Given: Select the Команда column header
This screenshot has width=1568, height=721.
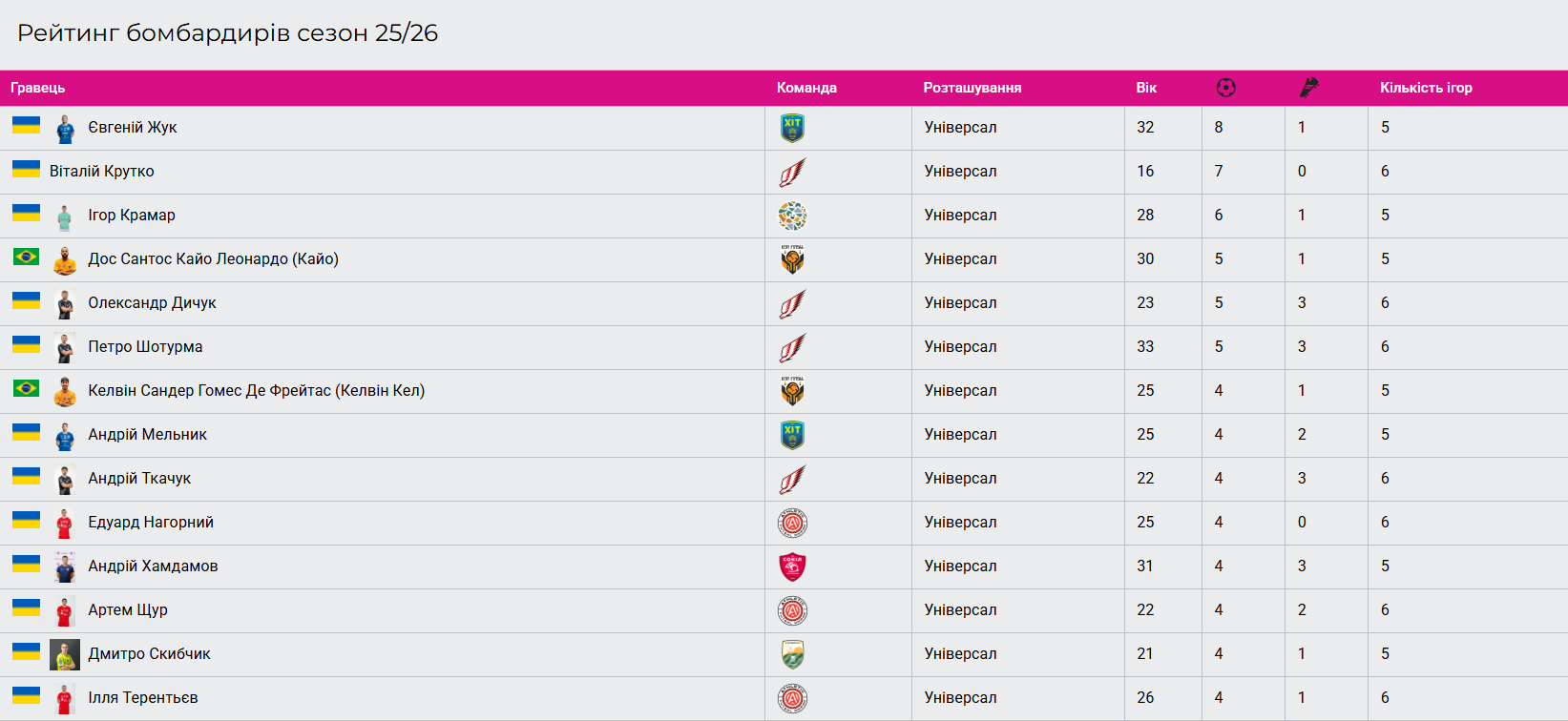Looking at the screenshot, I should pyautogui.click(x=806, y=88).
